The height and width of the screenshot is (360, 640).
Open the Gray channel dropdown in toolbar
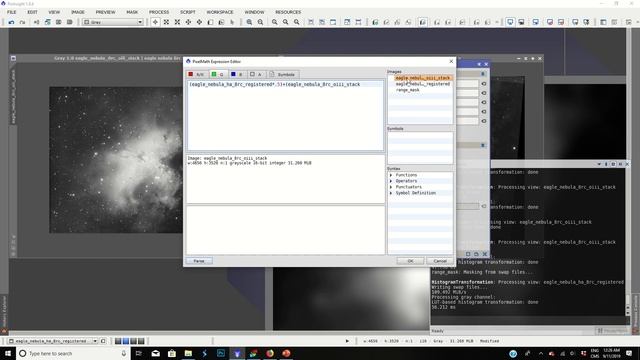click(113, 22)
